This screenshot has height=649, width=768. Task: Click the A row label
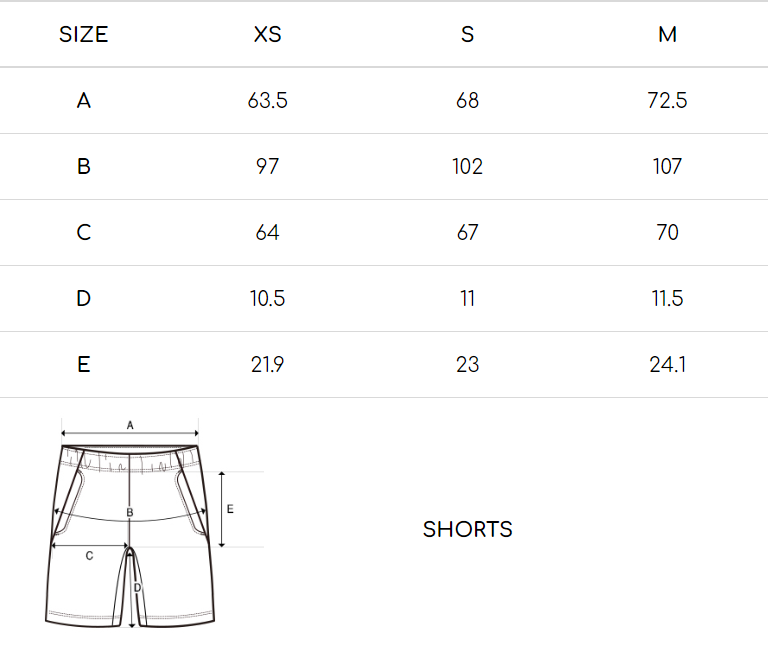coord(84,100)
